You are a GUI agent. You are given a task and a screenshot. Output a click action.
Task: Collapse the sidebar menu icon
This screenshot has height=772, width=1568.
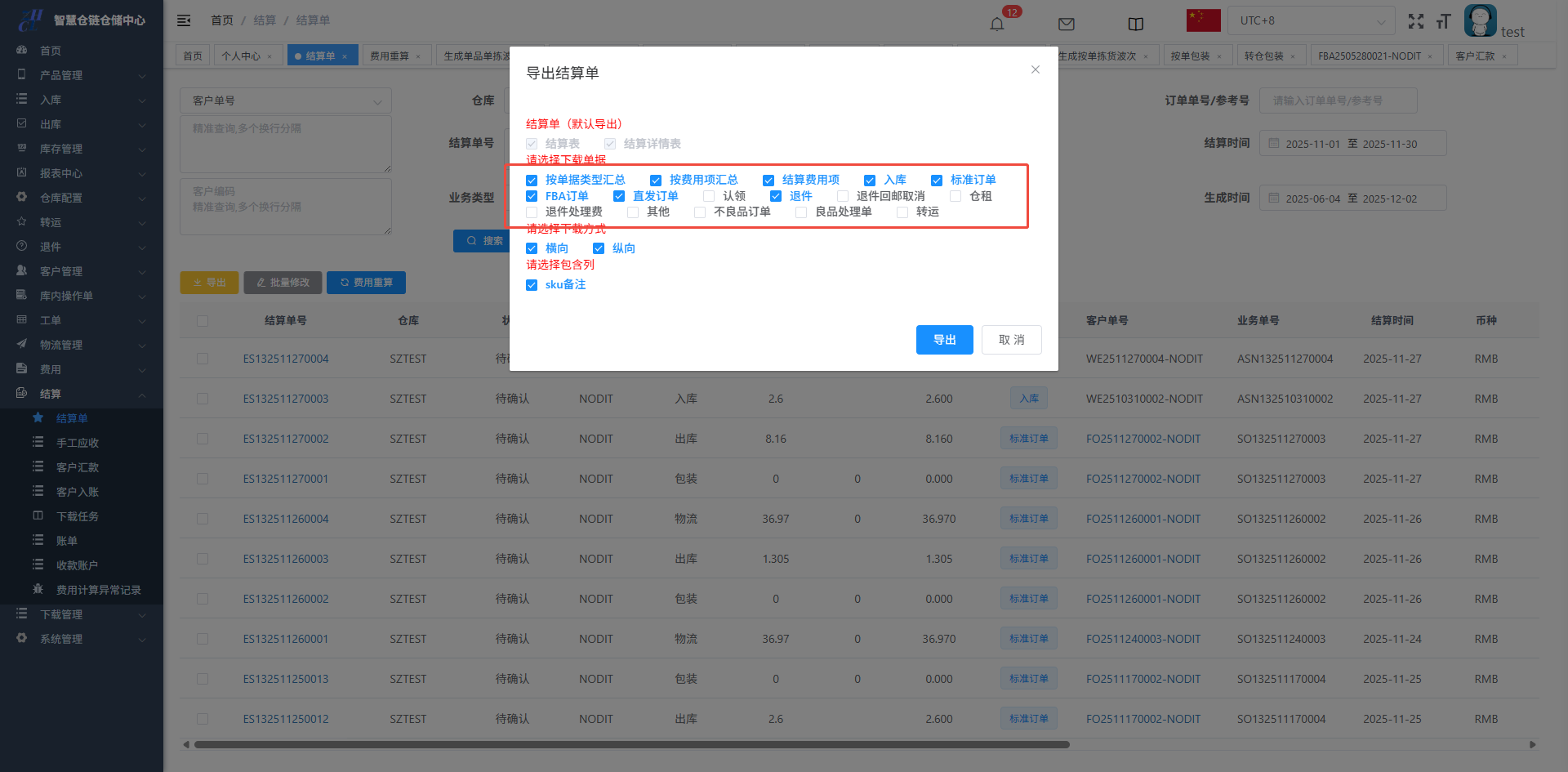184,20
